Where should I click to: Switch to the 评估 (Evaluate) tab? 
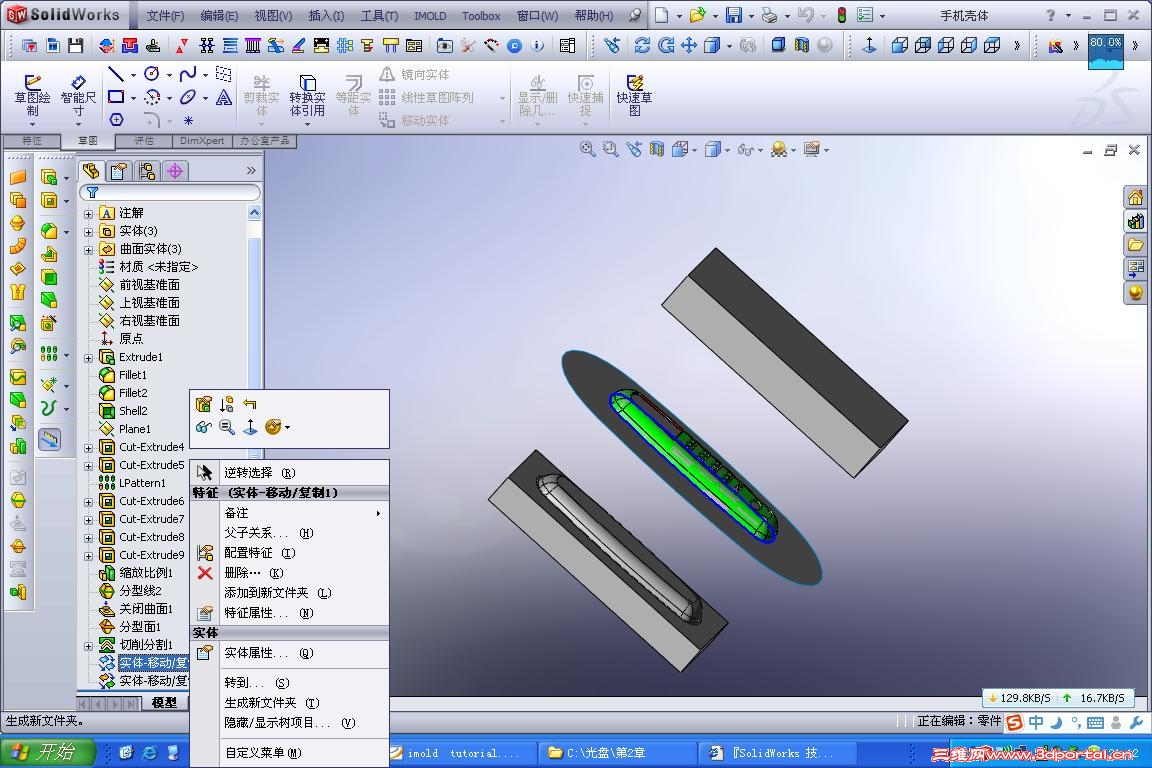click(x=144, y=140)
